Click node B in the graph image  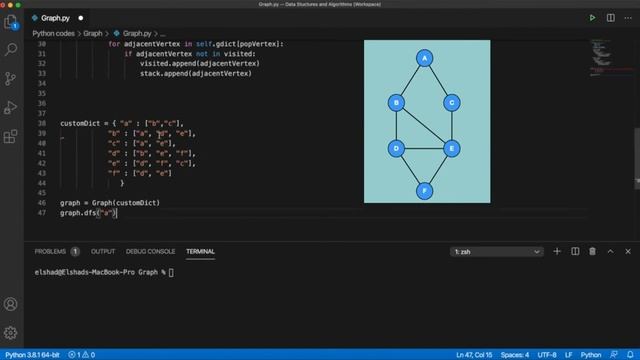click(396, 103)
